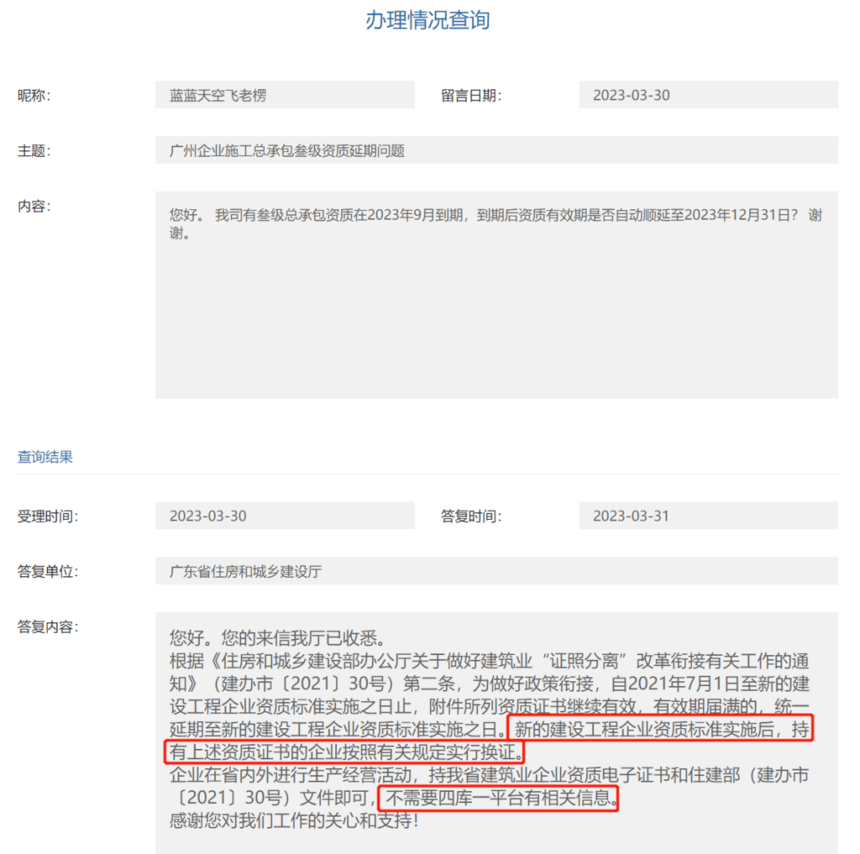Click the 主题 field about 资质延期问题

[x=496, y=150]
